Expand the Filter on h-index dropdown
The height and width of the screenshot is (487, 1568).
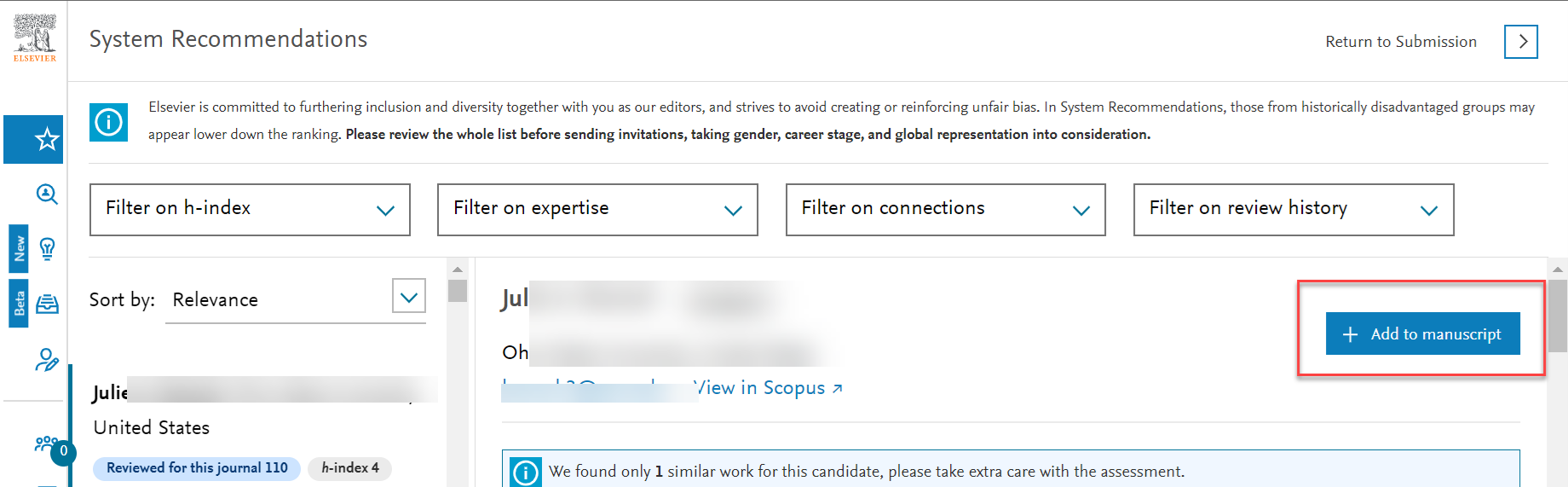(250, 209)
